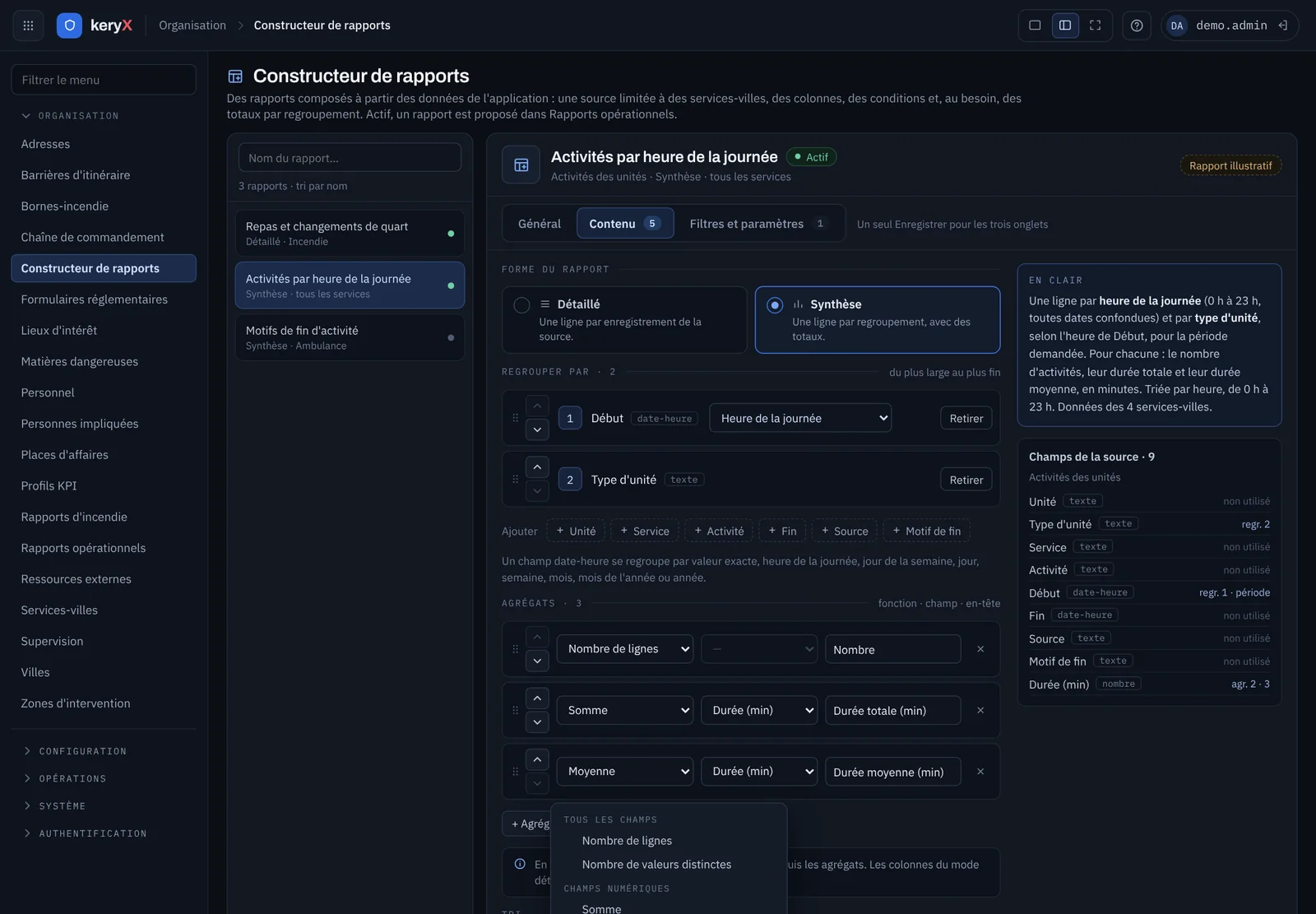Click the + Agrégat button
This screenshot has height=914, width=1316.
[528, 824]
